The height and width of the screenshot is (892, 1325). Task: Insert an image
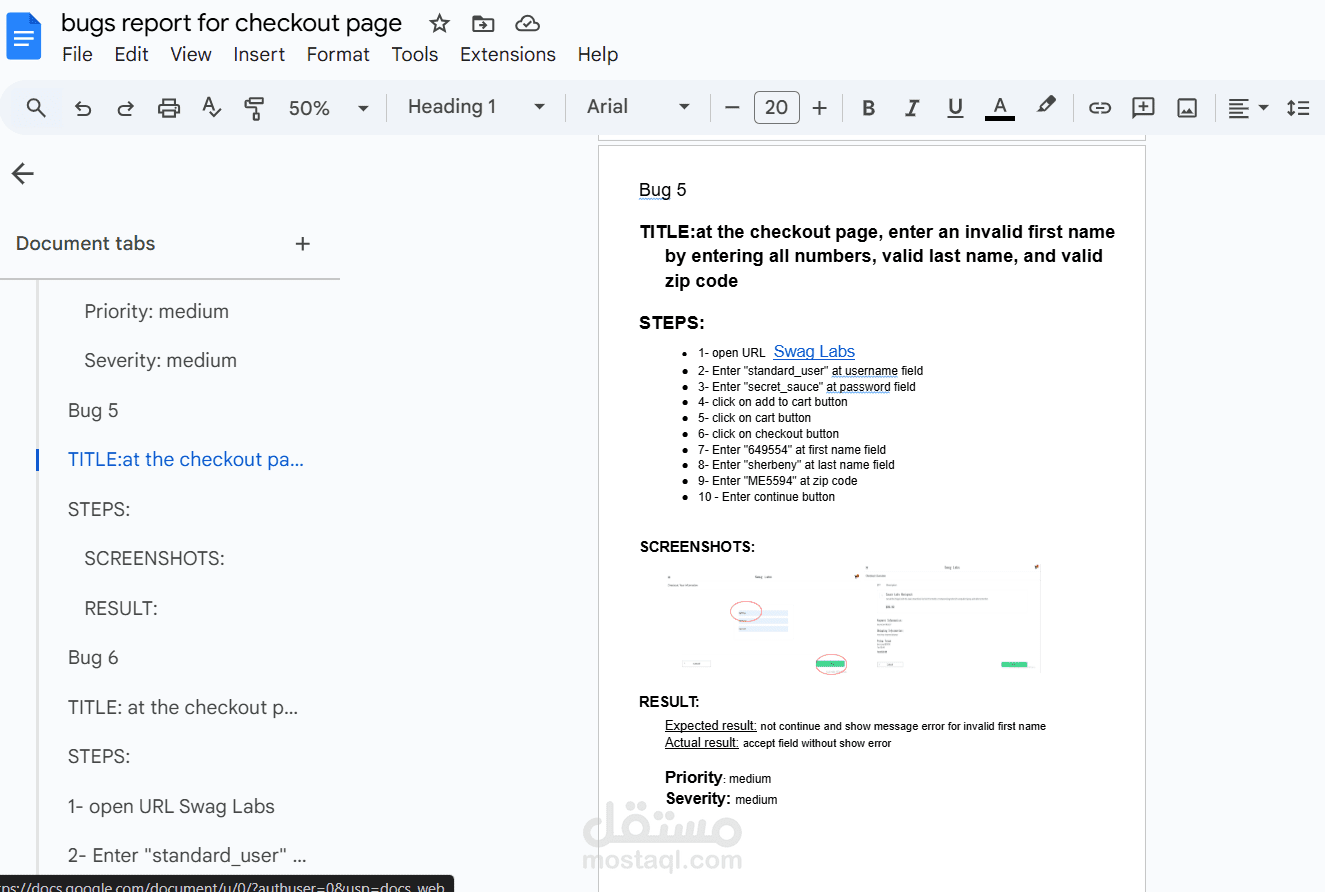tap(1187, 108)
